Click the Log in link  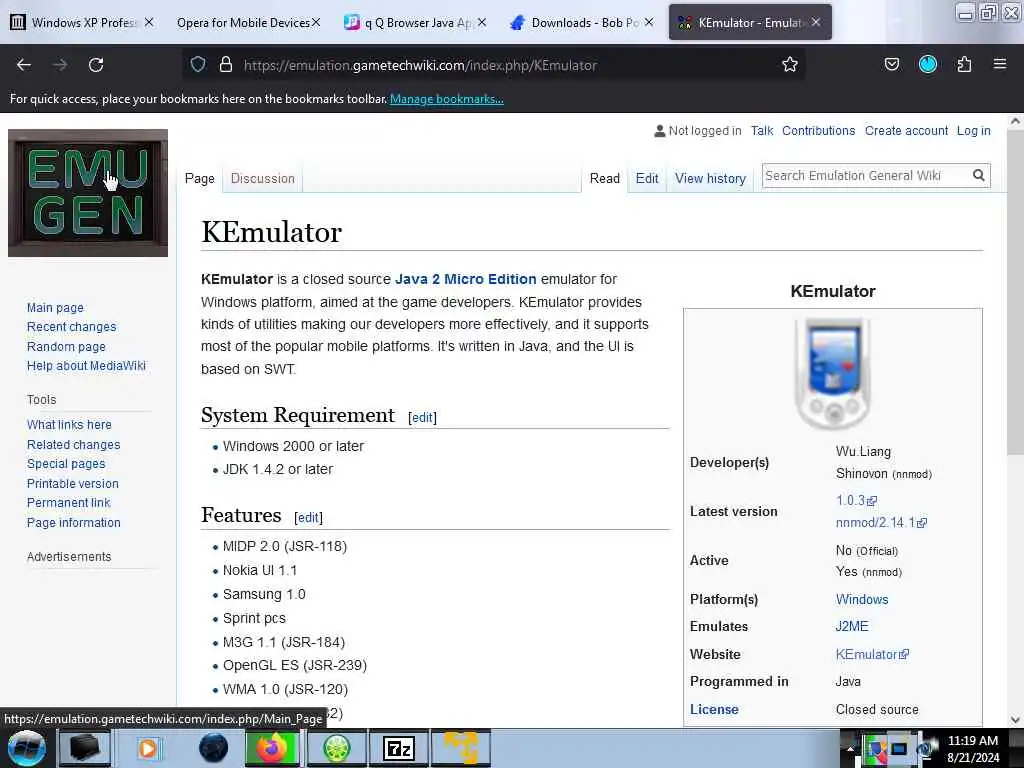(974, 131)
